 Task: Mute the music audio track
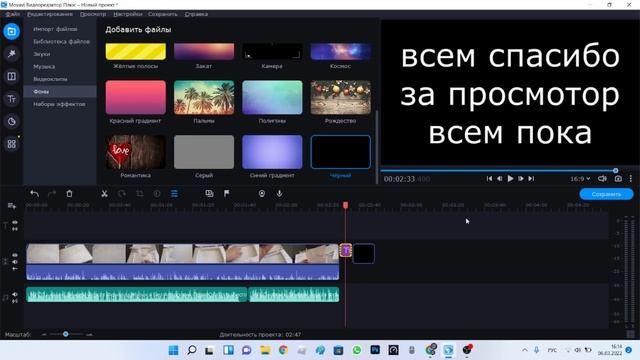pos(15,294)
